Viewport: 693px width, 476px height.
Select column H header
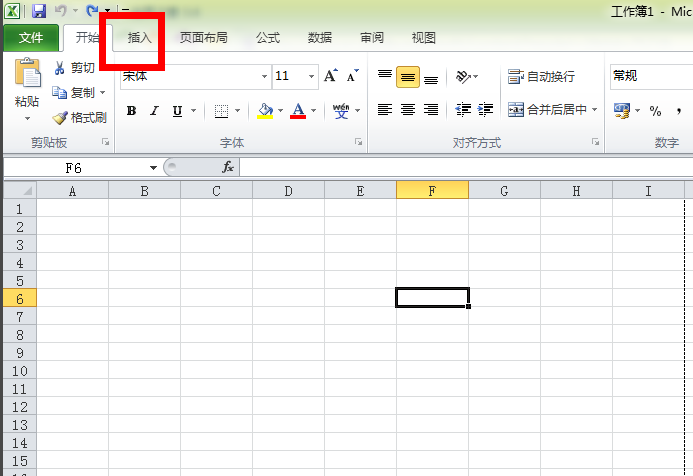coord(576,191)
